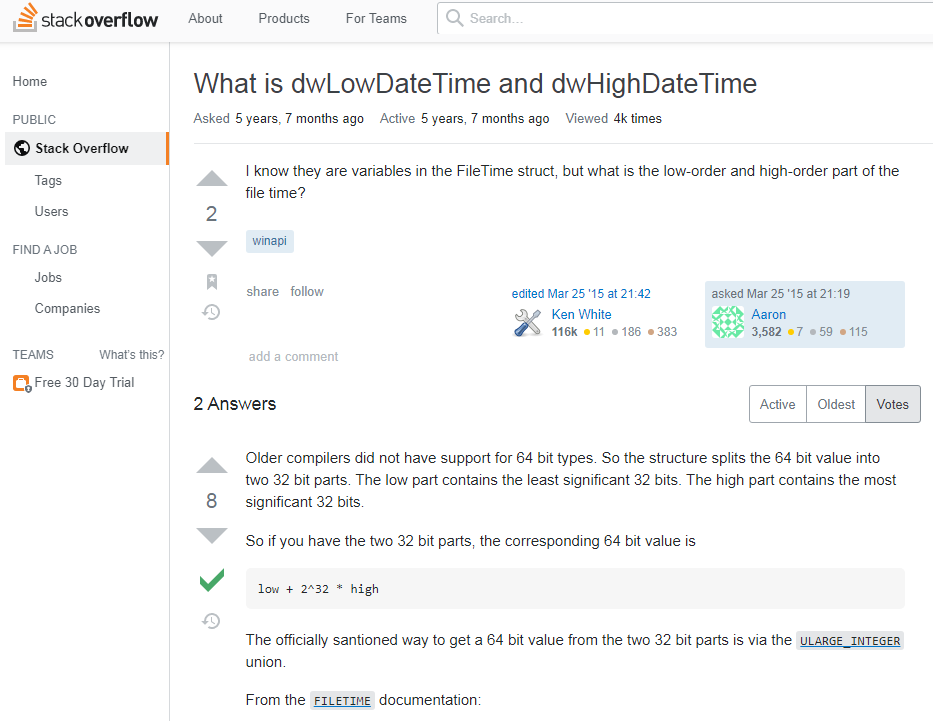Follow this question

click(x=307, y=291)
